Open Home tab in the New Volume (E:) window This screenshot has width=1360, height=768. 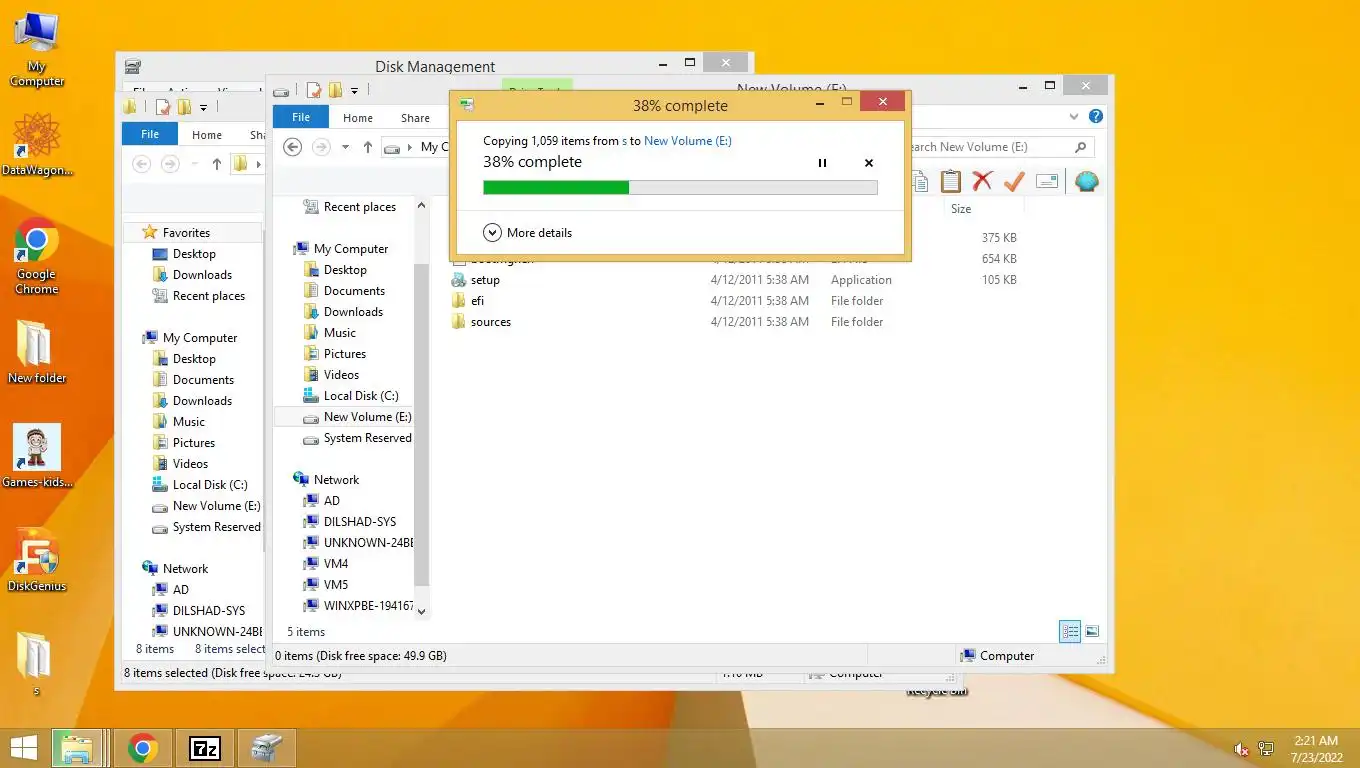[358, 117]
